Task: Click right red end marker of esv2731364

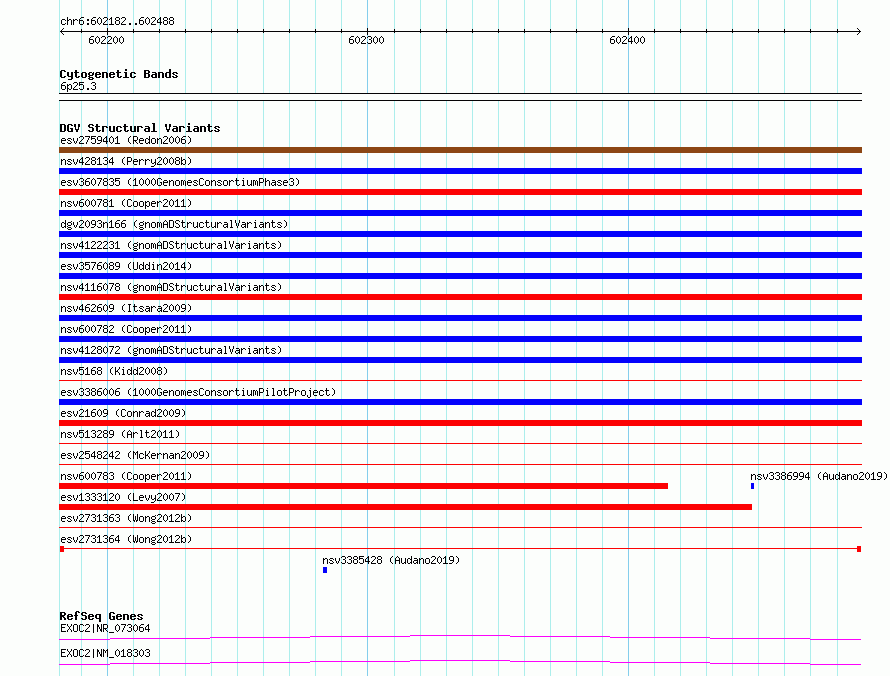Action: [859, 549]
